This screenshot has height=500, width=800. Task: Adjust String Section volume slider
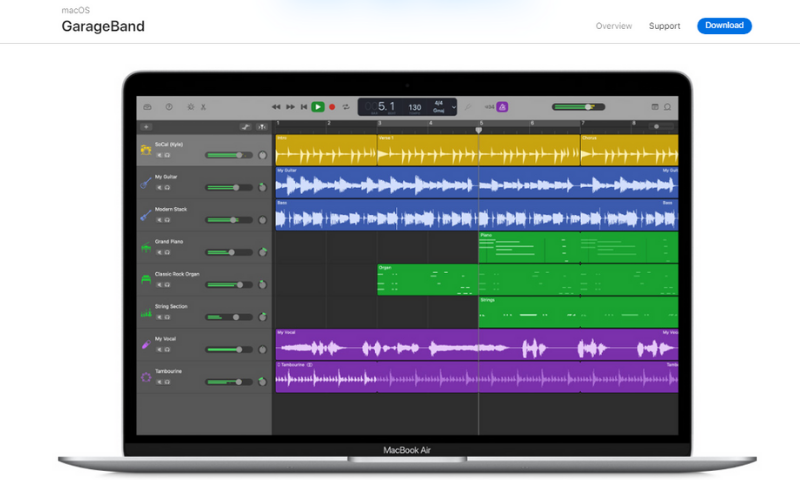coord(229,317)
